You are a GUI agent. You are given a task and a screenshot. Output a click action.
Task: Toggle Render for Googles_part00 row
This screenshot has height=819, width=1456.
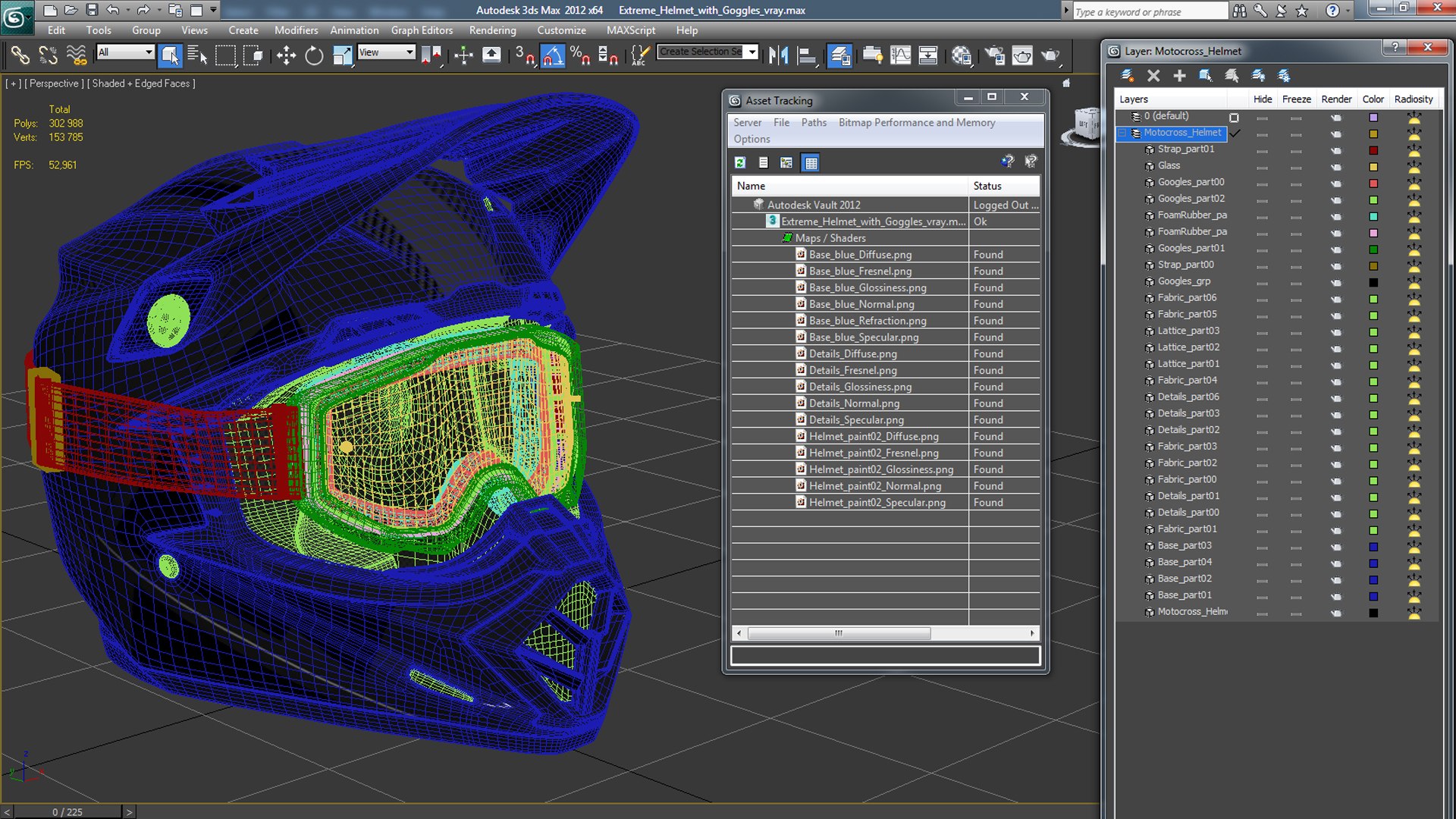(1336, 184)
